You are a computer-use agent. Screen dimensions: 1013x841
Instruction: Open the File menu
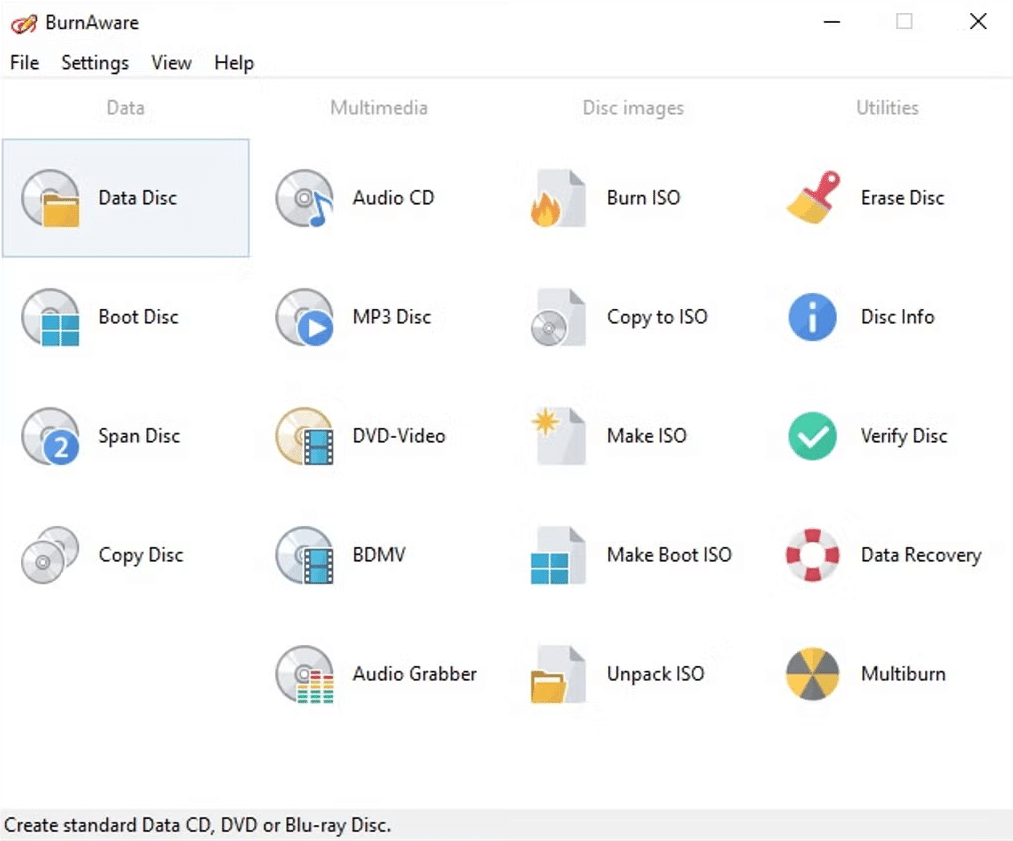coord(25,63)
